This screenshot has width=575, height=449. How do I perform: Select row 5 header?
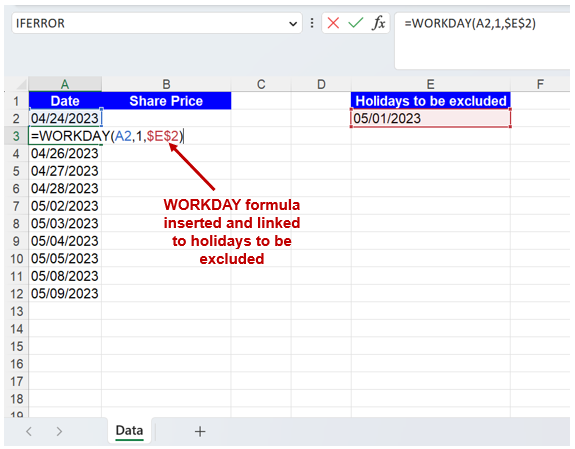pyautogui.click(x=16, y=171)
